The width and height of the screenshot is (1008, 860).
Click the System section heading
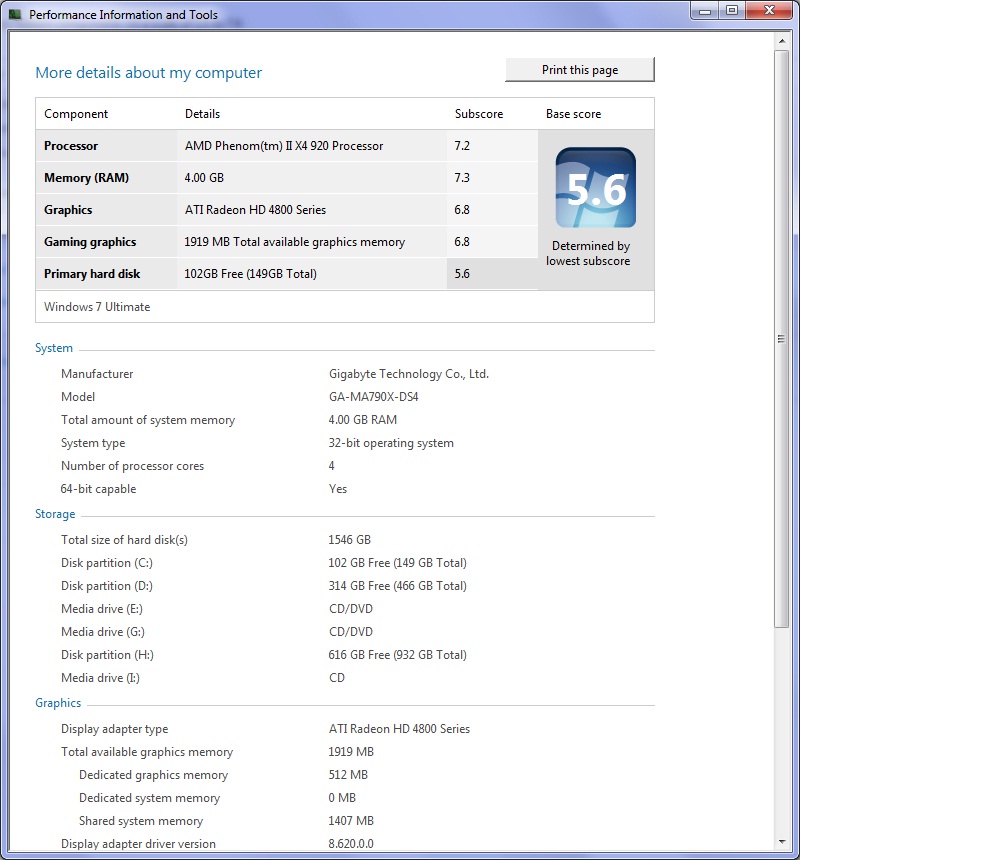click(x=54, y=348)
